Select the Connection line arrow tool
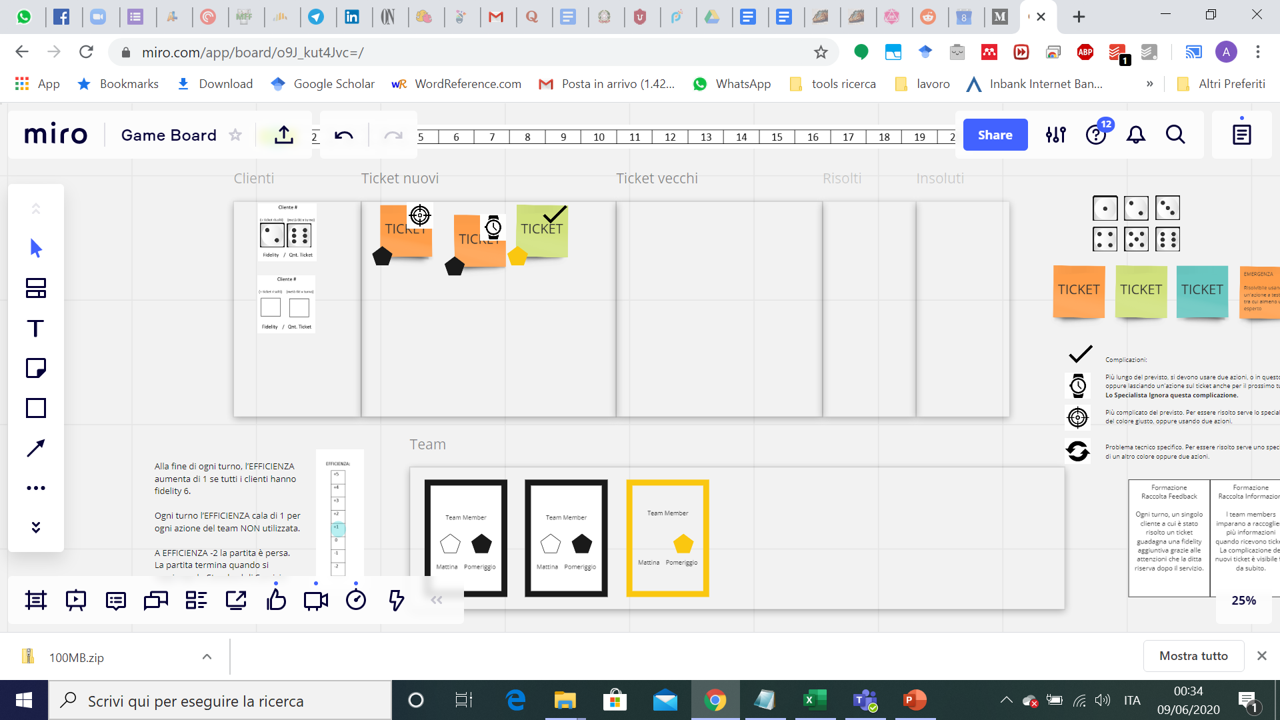This screenshot has height=720, width=1280. coord(36,448)
